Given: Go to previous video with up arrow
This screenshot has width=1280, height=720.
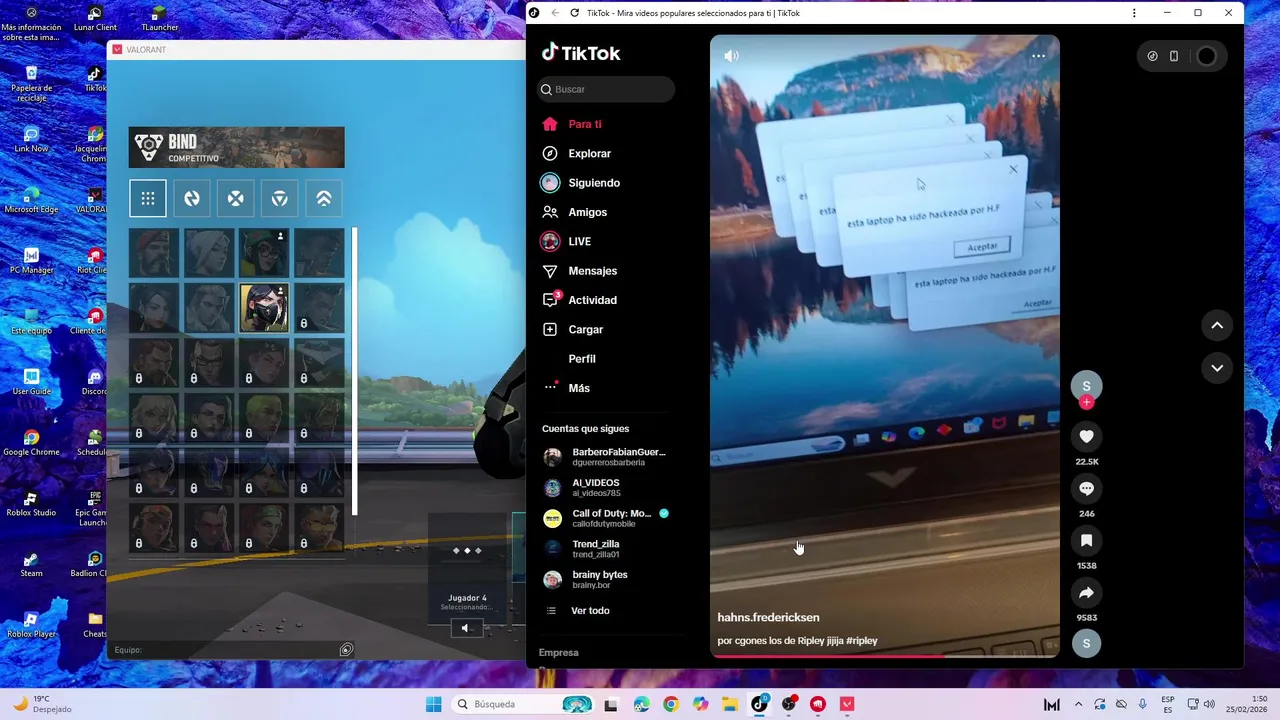Looking at the screenshot, I should pos(1217,325).
